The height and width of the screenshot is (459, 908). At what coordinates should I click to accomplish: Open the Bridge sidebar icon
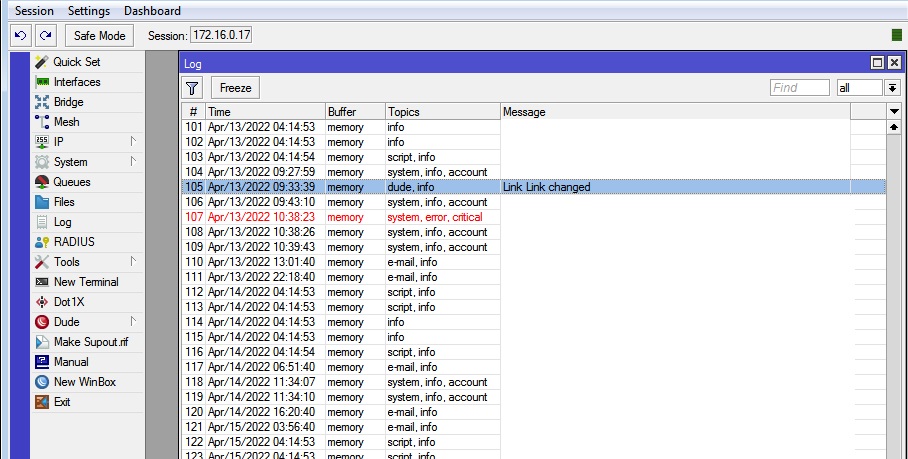coord(42,102)
